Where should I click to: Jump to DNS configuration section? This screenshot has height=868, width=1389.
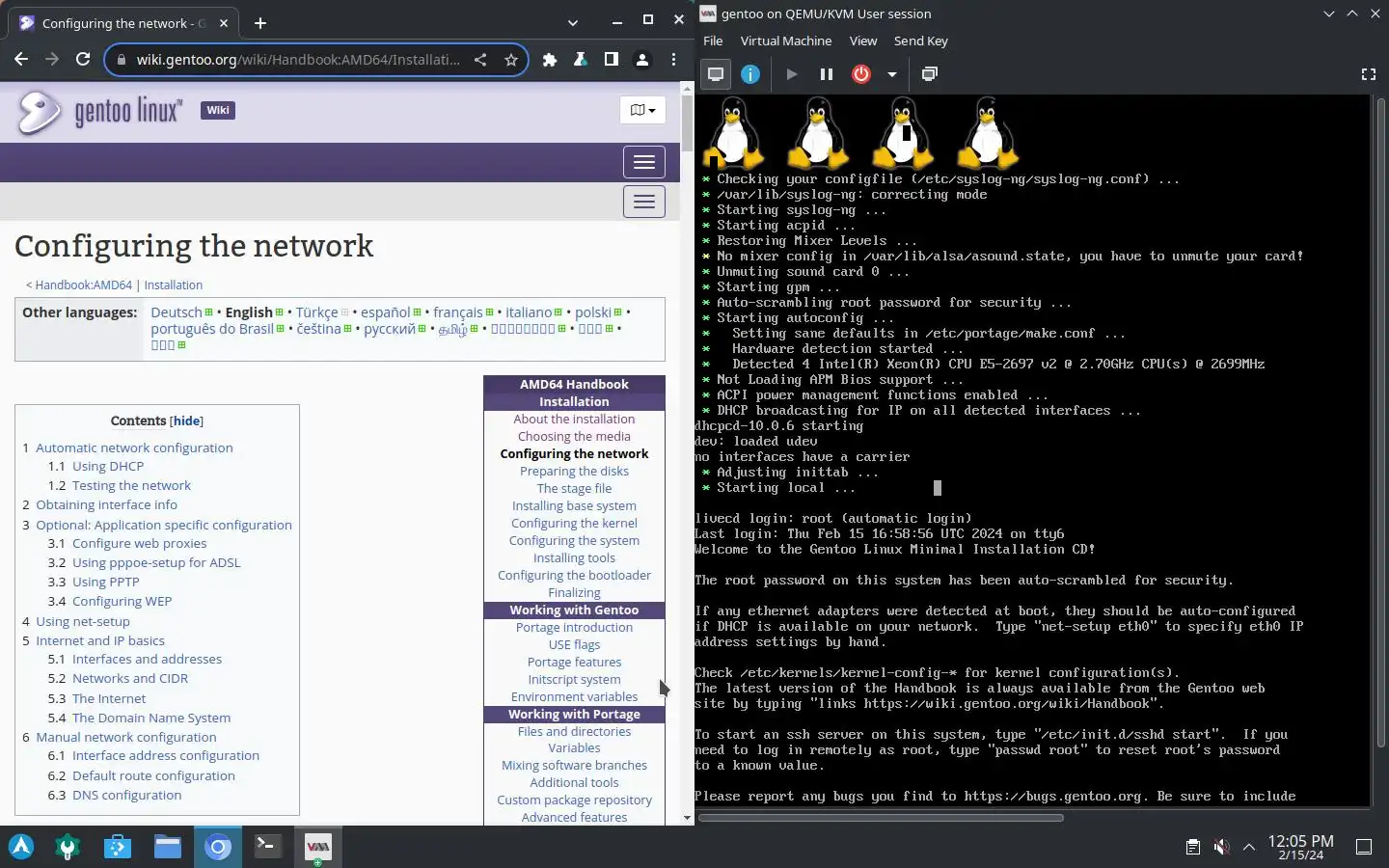(126, 796)
